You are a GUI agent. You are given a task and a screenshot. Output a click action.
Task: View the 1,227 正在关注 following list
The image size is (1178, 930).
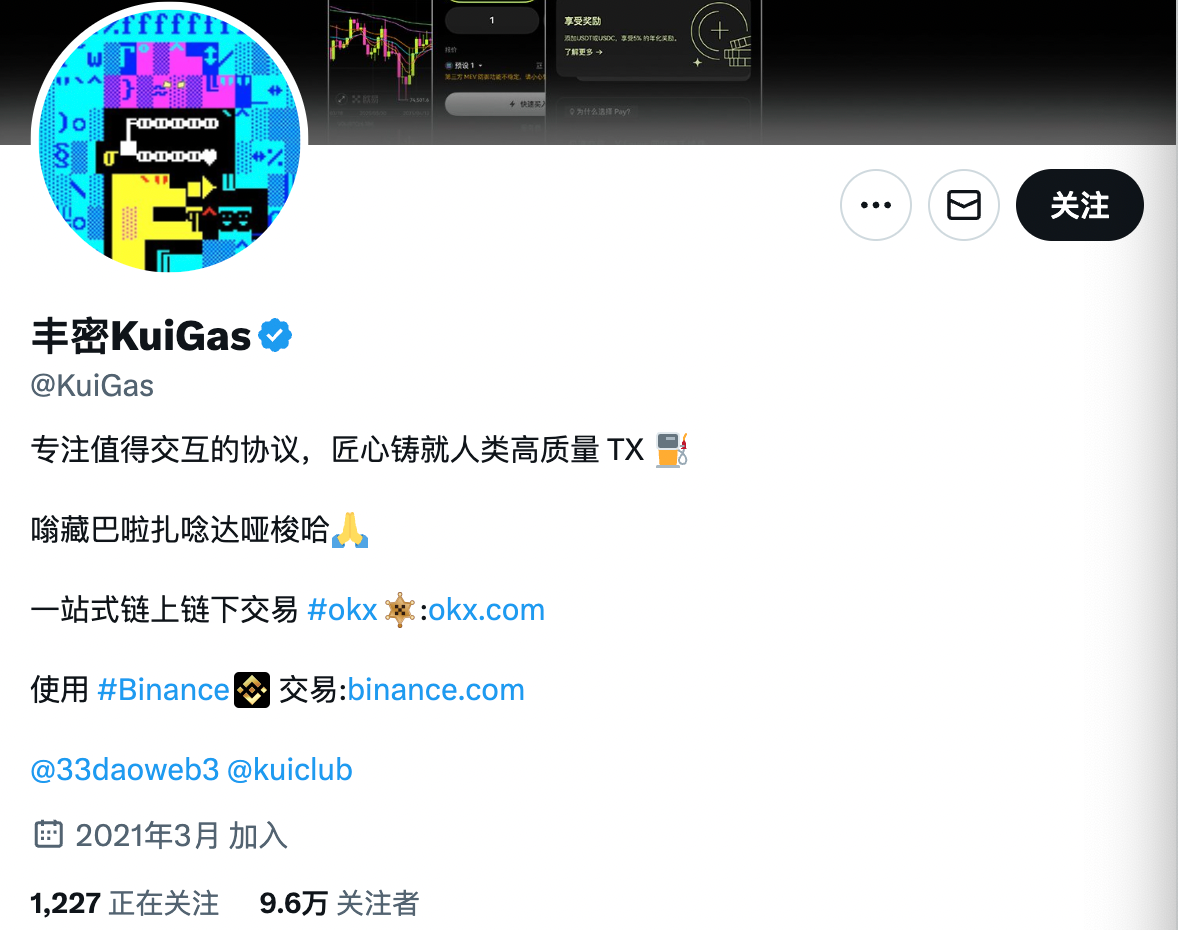pyautogui.click(x=125, y=903)
